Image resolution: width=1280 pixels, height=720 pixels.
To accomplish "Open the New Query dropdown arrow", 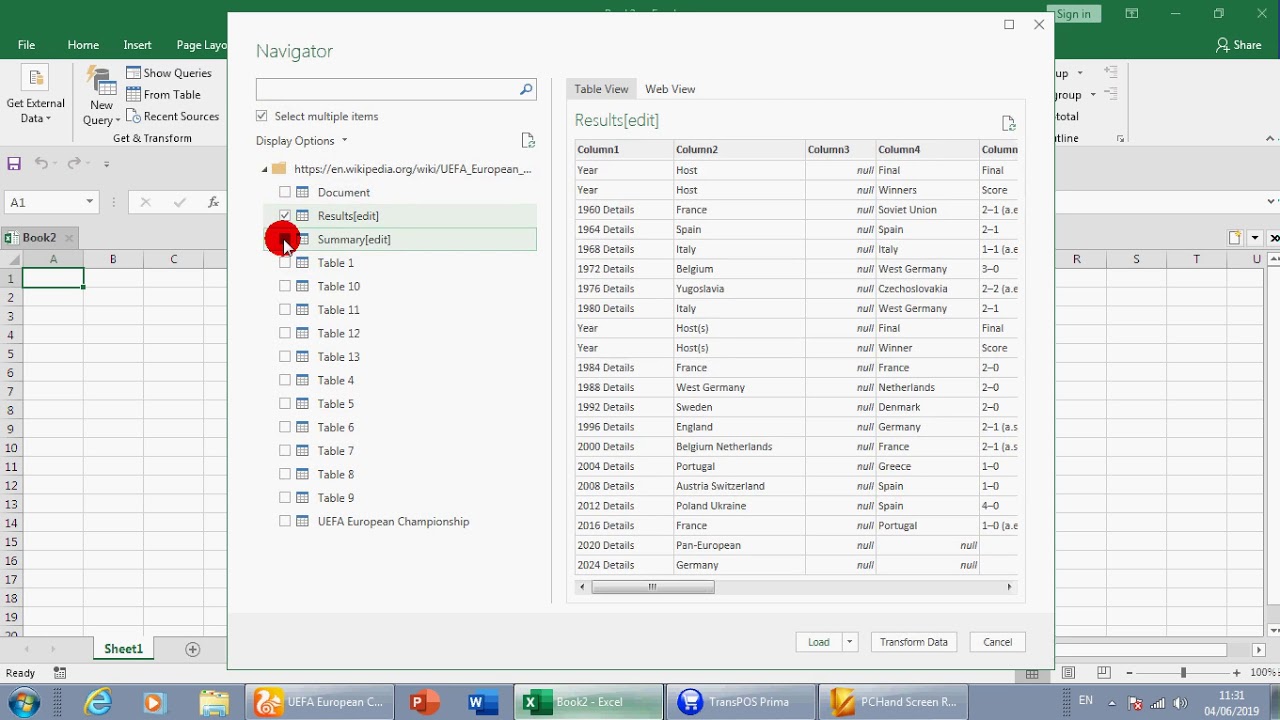I will coord(117,120).
